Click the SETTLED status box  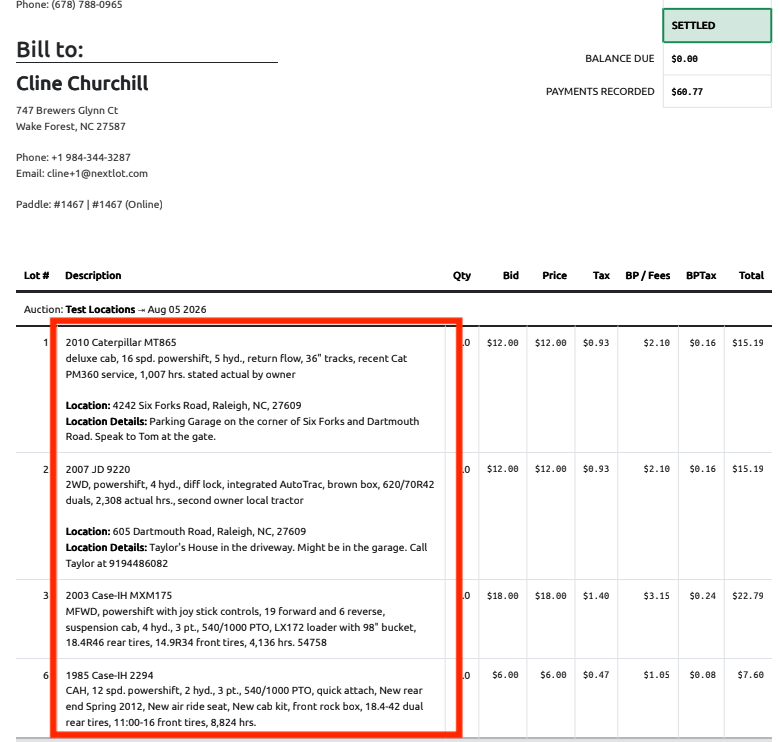click(x=717, y=25)
